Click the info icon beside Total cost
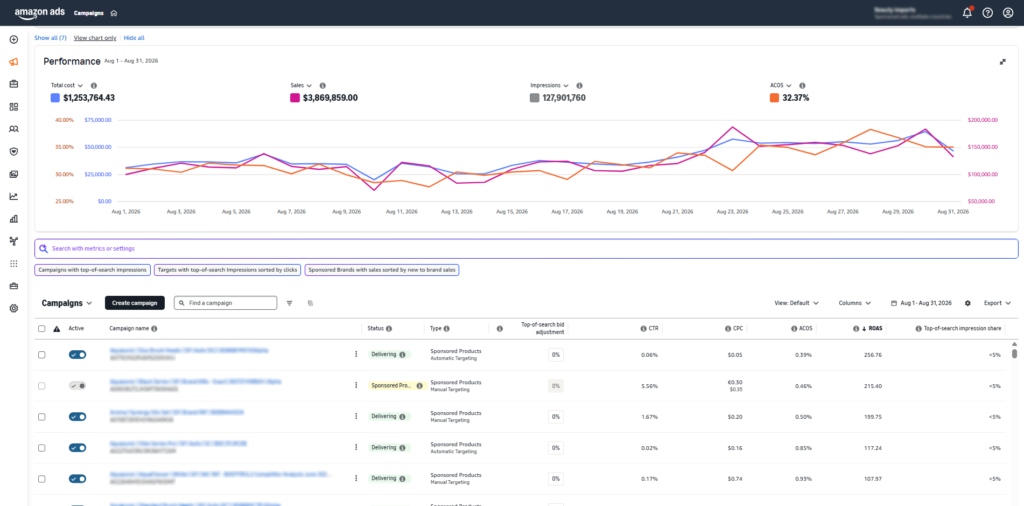The width and height of the screenshot is (1024, 506). coord(93,86)
